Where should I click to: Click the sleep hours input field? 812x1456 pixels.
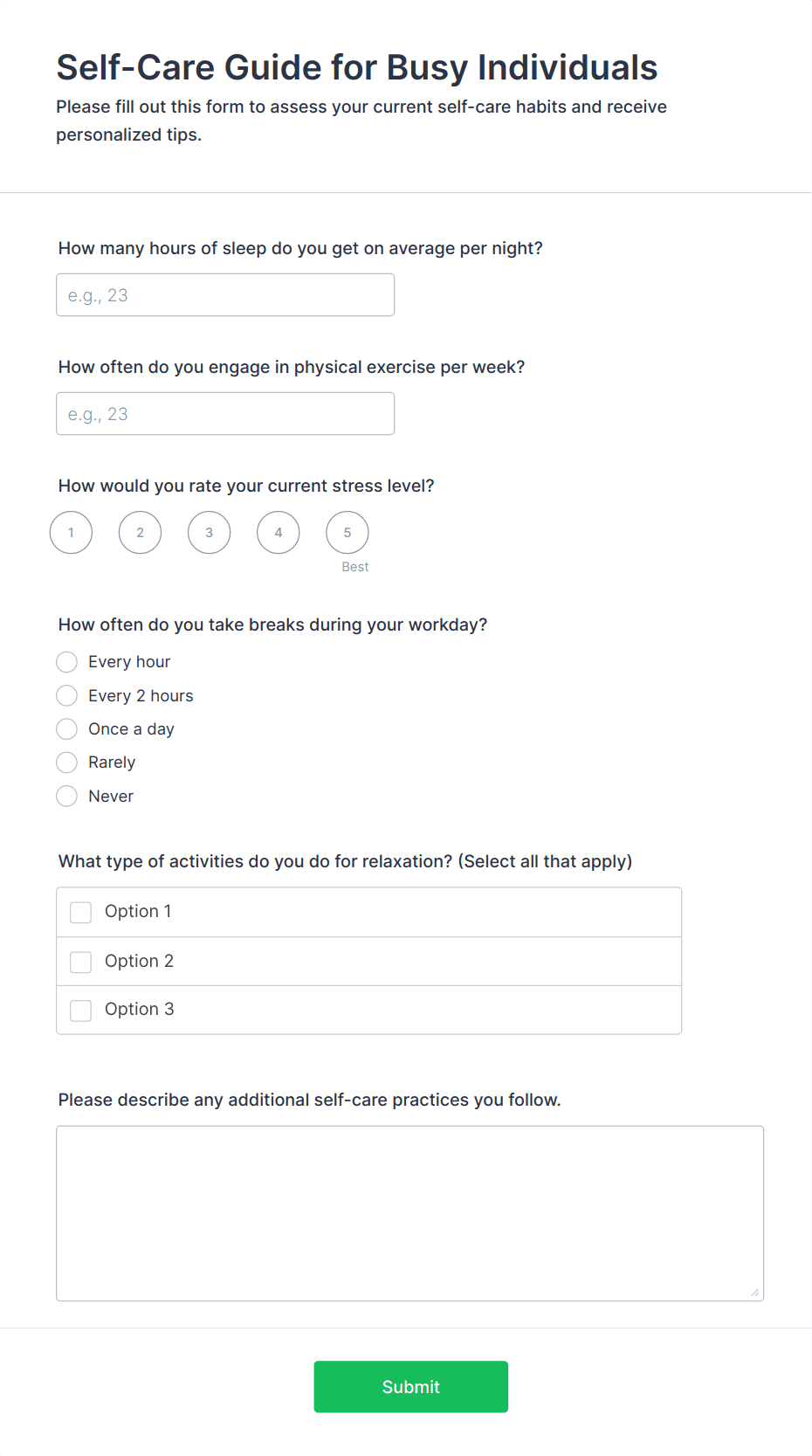coord(225,295)
